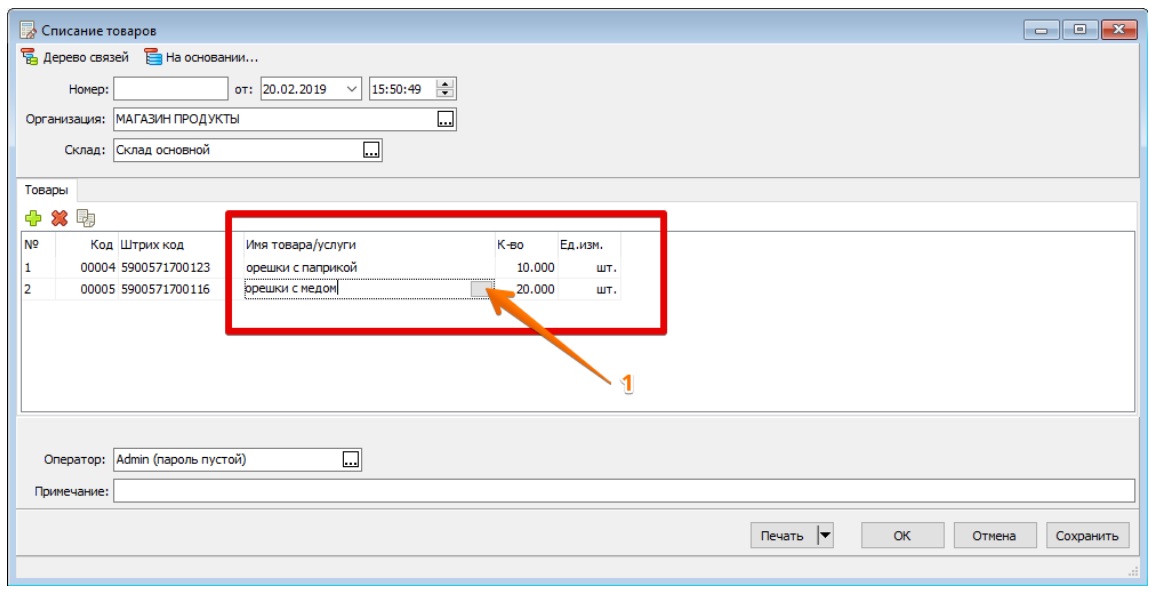Click the copy-row icon in Товары toolbar
The height and width of the screenshot is (596, 1151).
click(86, 218)
